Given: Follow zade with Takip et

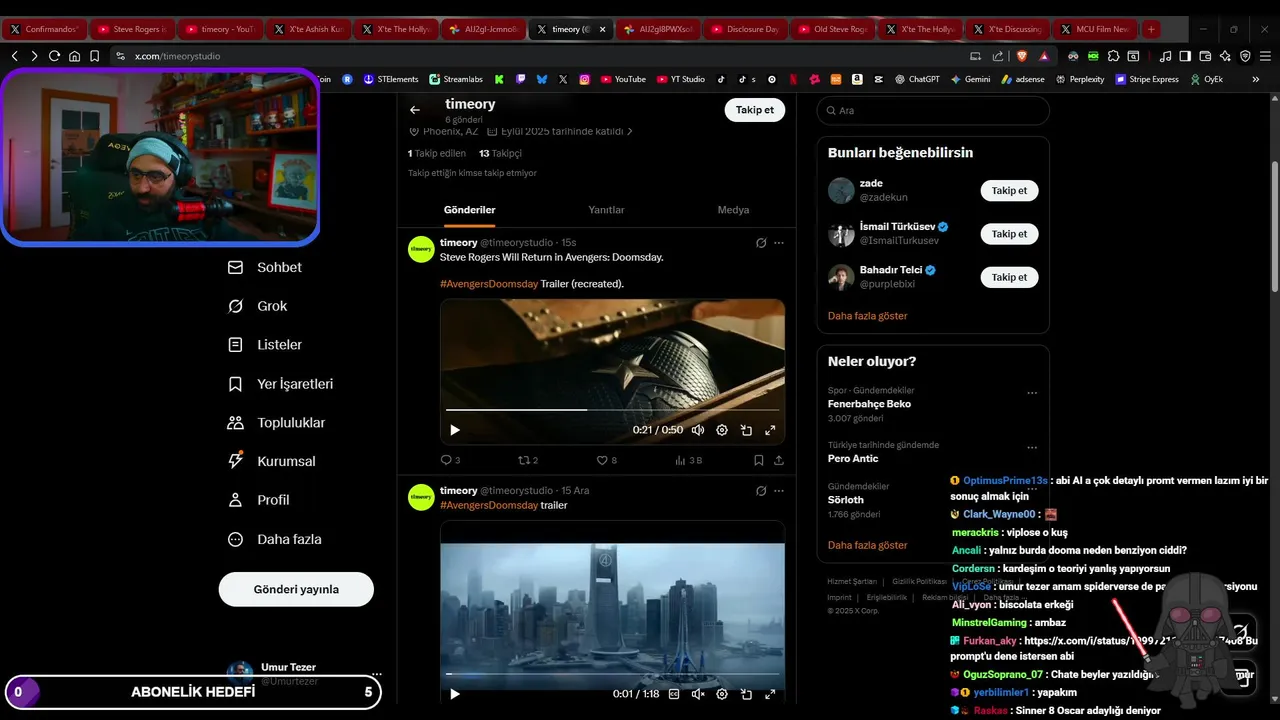Looking at the screenshot, I should (x=1009, y=190).
